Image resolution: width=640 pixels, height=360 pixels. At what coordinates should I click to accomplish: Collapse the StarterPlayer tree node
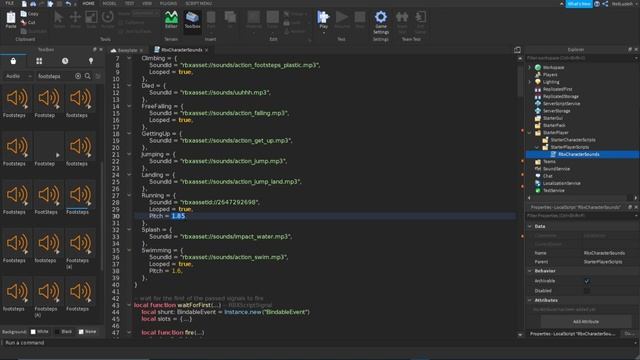tap(530, 133)
